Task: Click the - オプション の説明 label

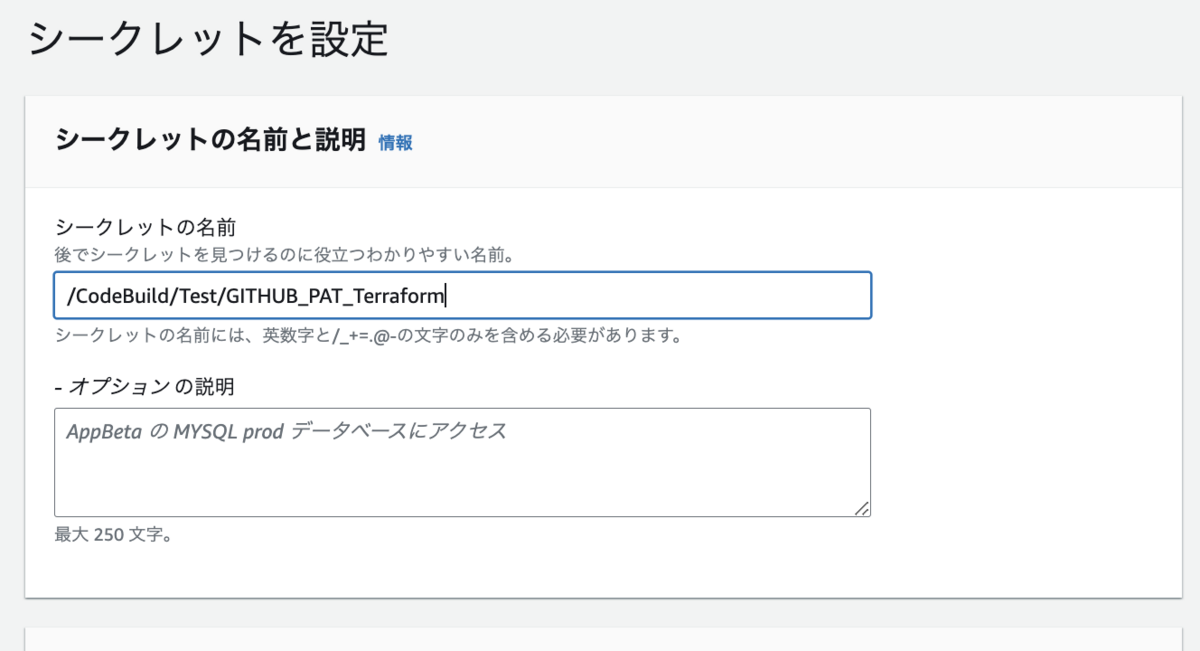Action: [145, 385]
